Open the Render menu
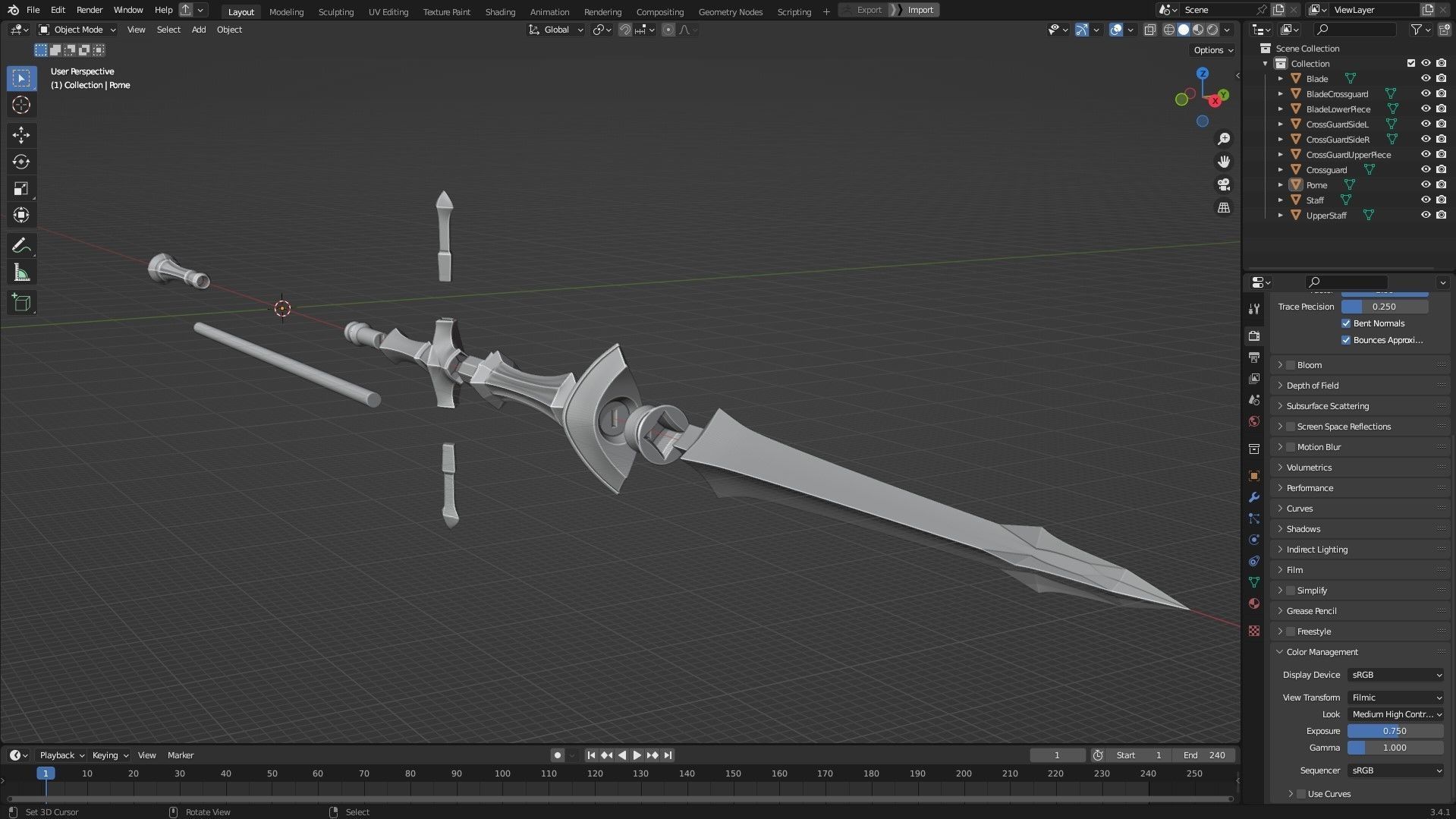The image size is (1456, 819). tap(90, 10)
